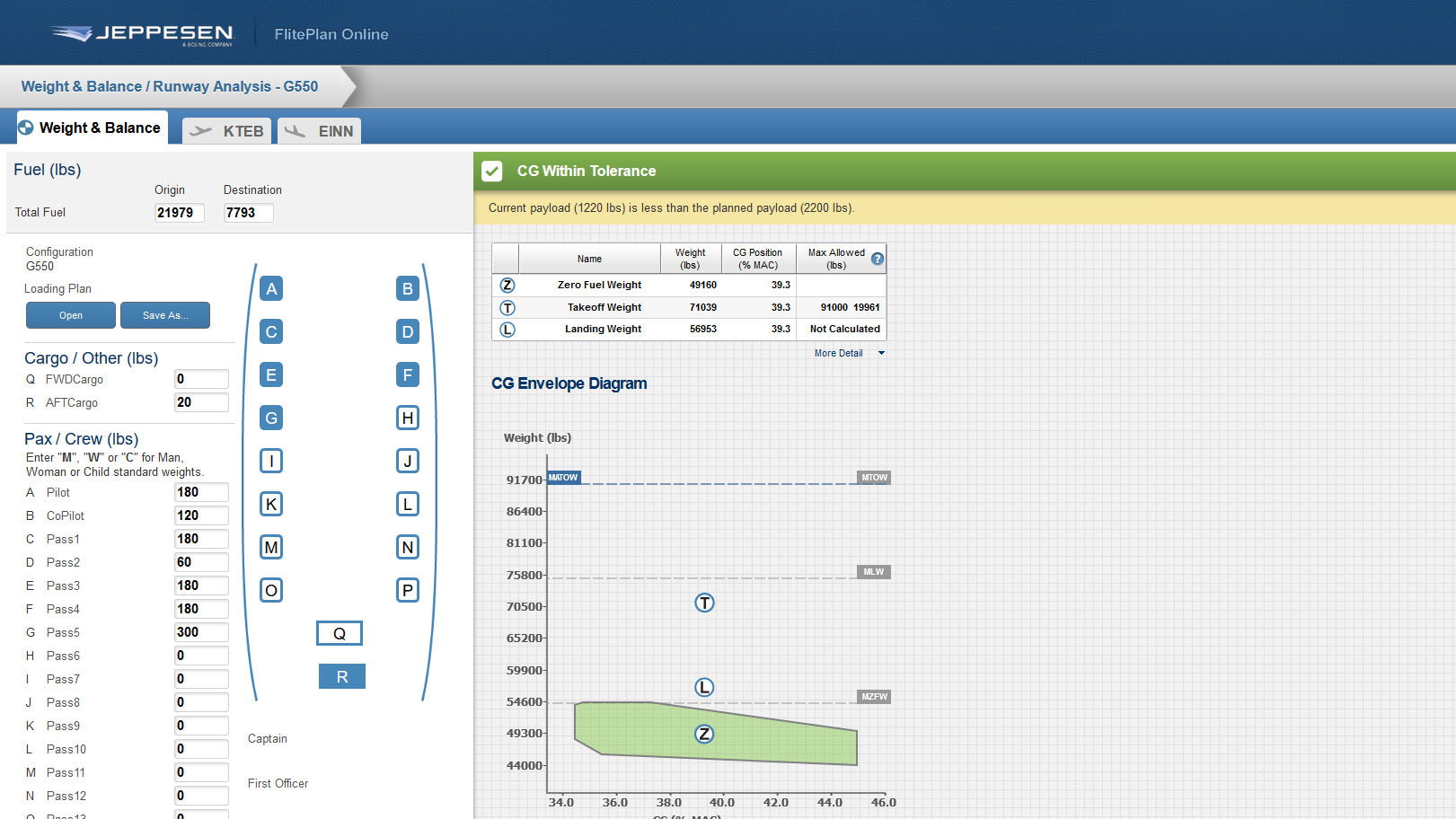Select seat A on the cabin diagram
The height and width of the screenshot is (819, 1456).
tap(271, 288)
